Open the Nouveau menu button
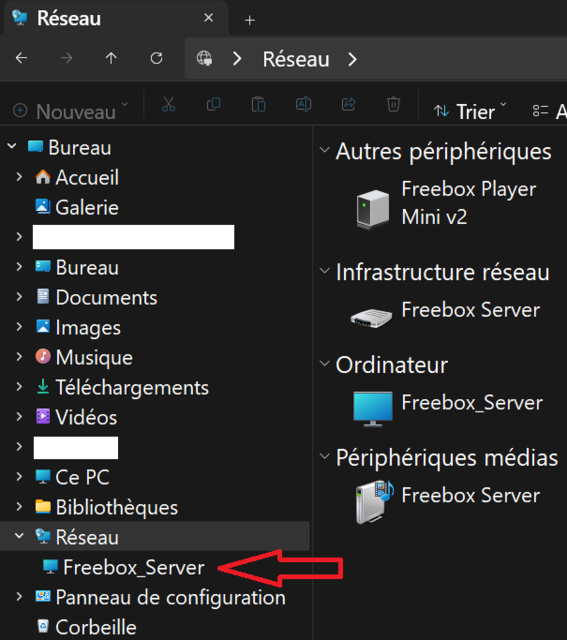Screen dimensions: 567x640 pos(71,111)
